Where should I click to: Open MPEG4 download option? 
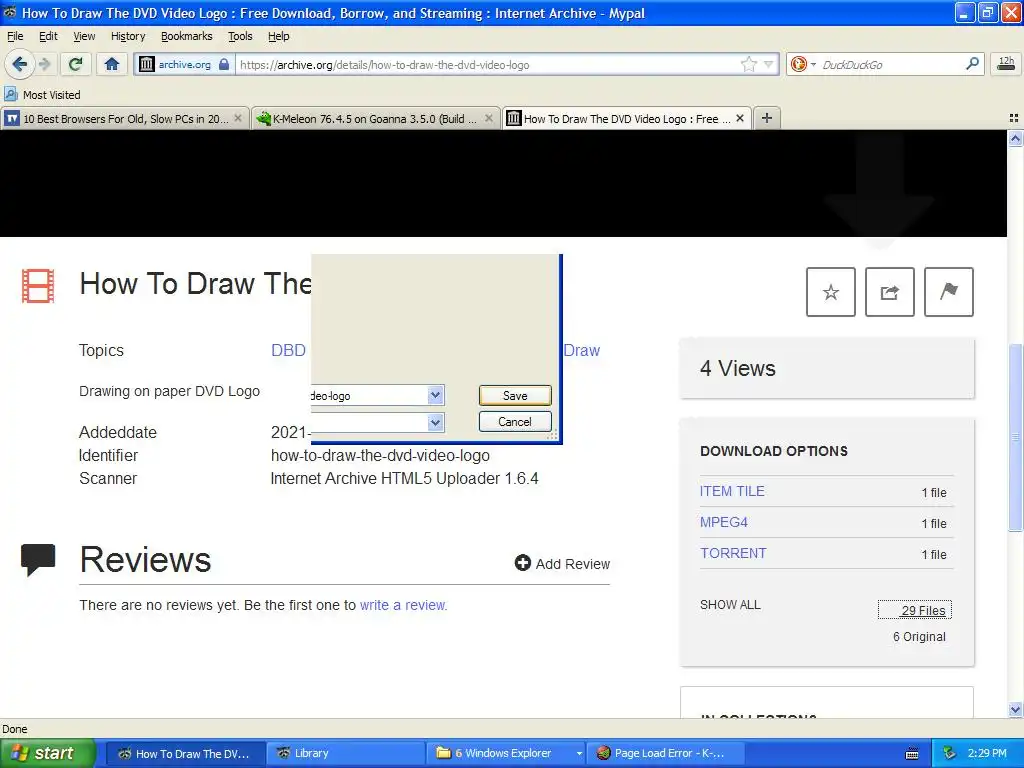pyautogui.click(x=724, y=522)
